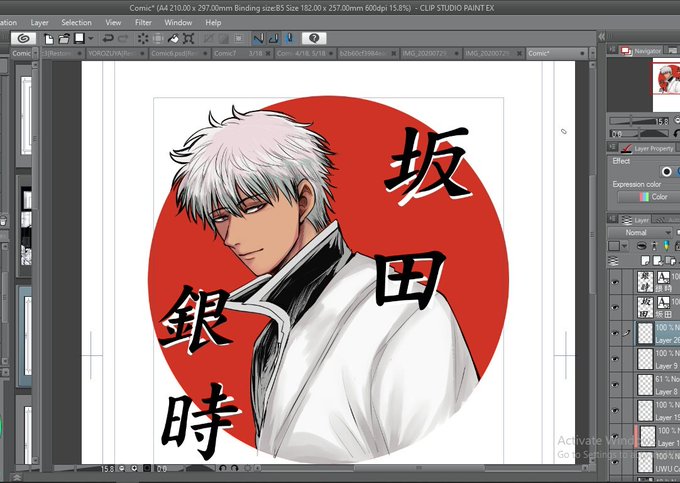Toggle Snap to Special Ruler
The width and height of the screenshot is (680, 483).
(273, 39)
